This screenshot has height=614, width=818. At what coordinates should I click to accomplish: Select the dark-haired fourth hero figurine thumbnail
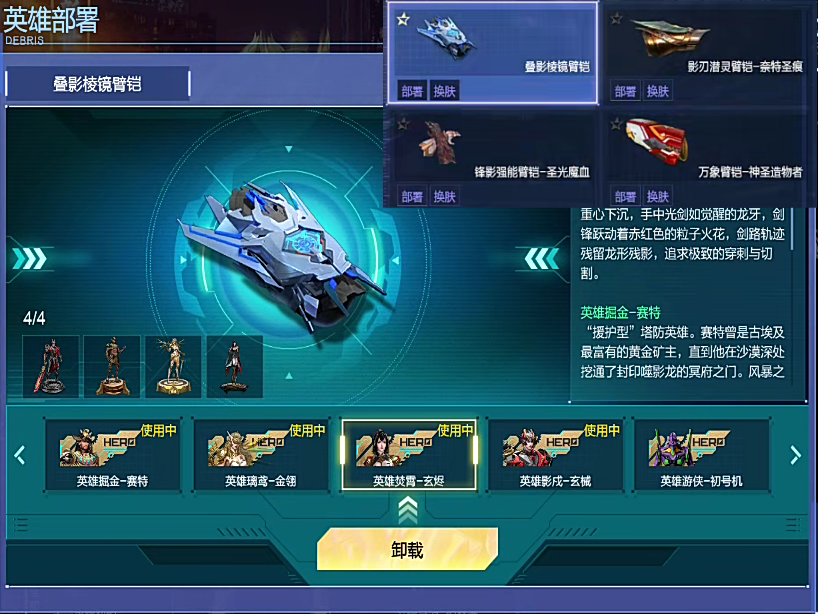(x=235, y=367)
